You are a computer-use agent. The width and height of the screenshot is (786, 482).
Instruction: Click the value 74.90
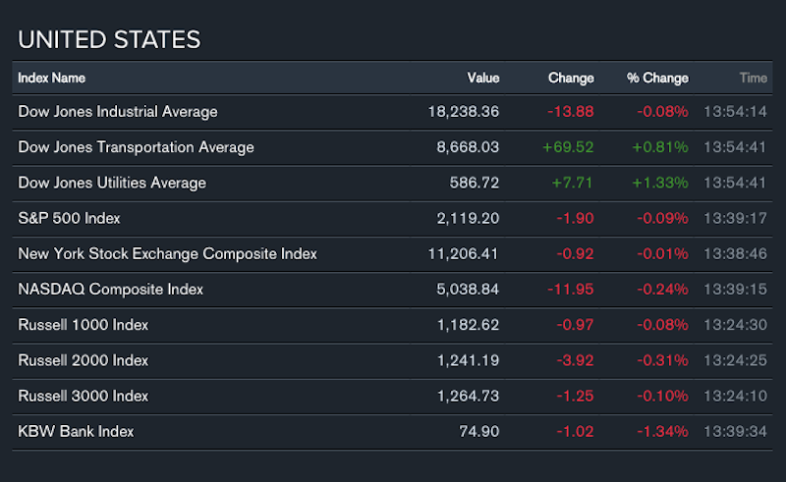479,432
